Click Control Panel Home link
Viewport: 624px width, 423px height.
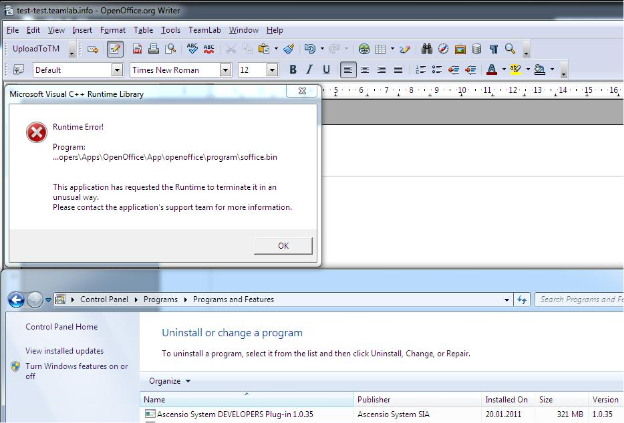62,327
